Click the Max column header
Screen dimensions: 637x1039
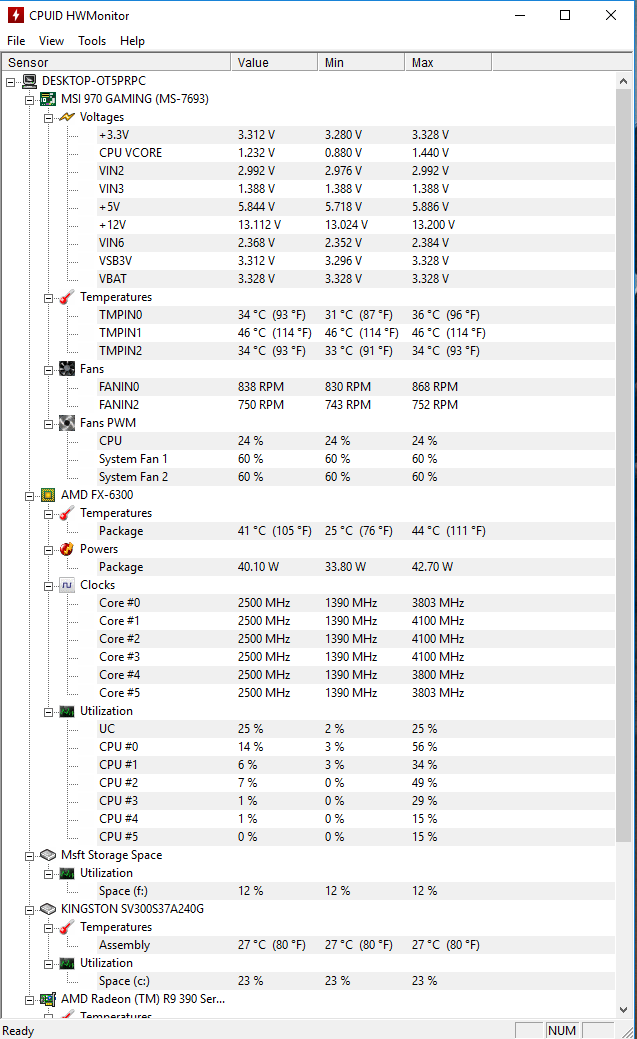448,62
